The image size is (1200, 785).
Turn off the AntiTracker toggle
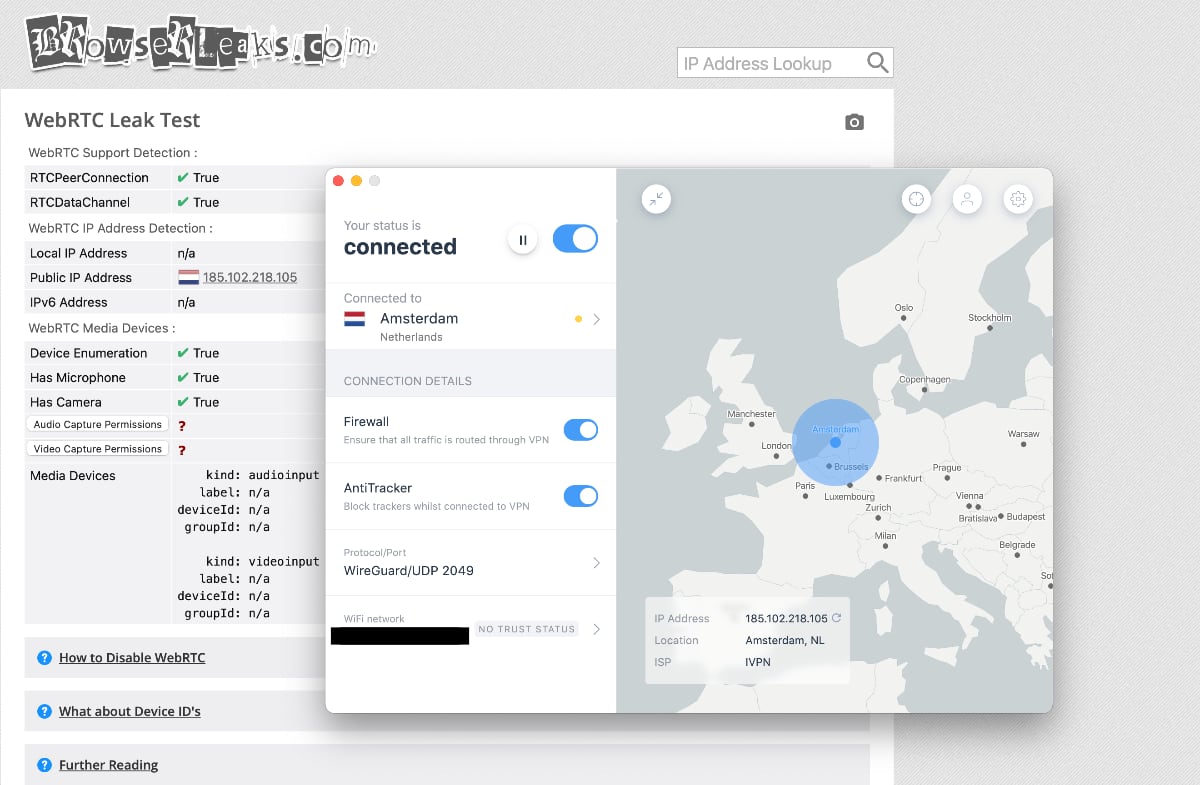[581, 496]
